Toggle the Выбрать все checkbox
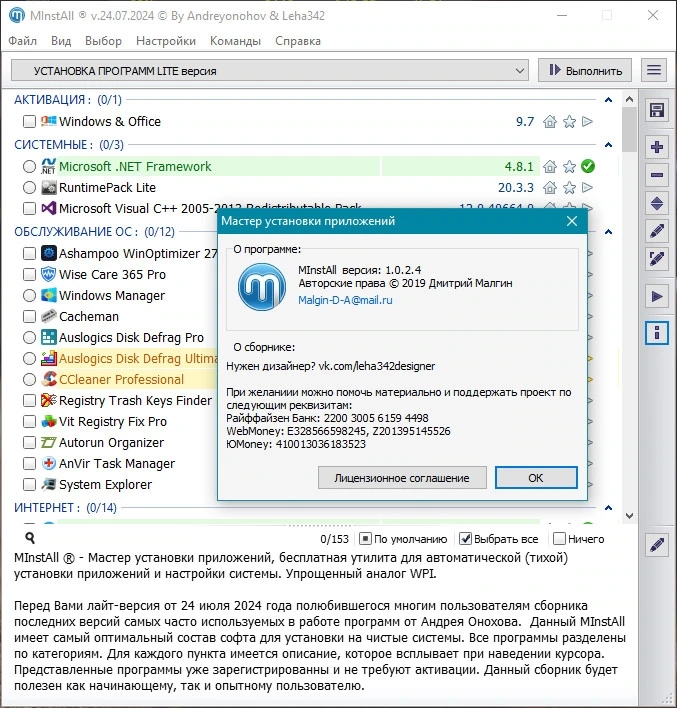The height and width of the screenshot is (708, 677). 465,539
